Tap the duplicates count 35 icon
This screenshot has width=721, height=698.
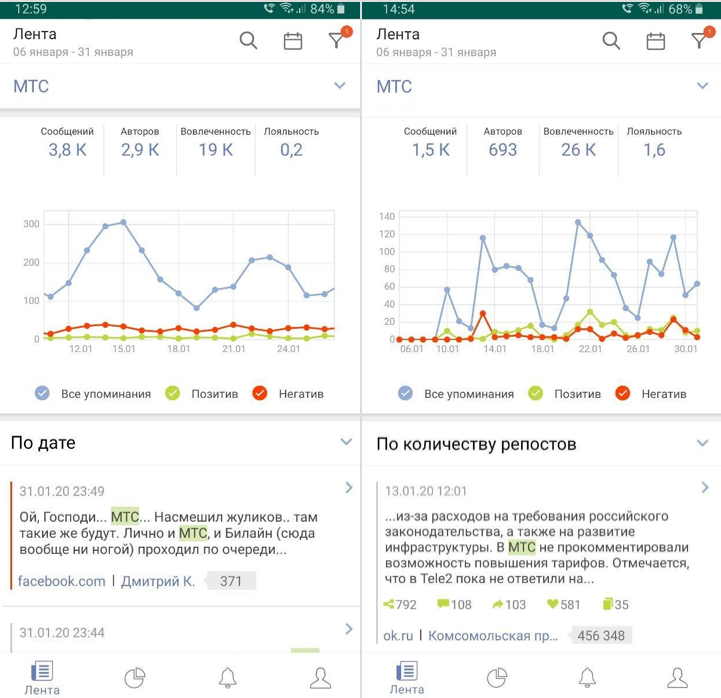(608, 604)
